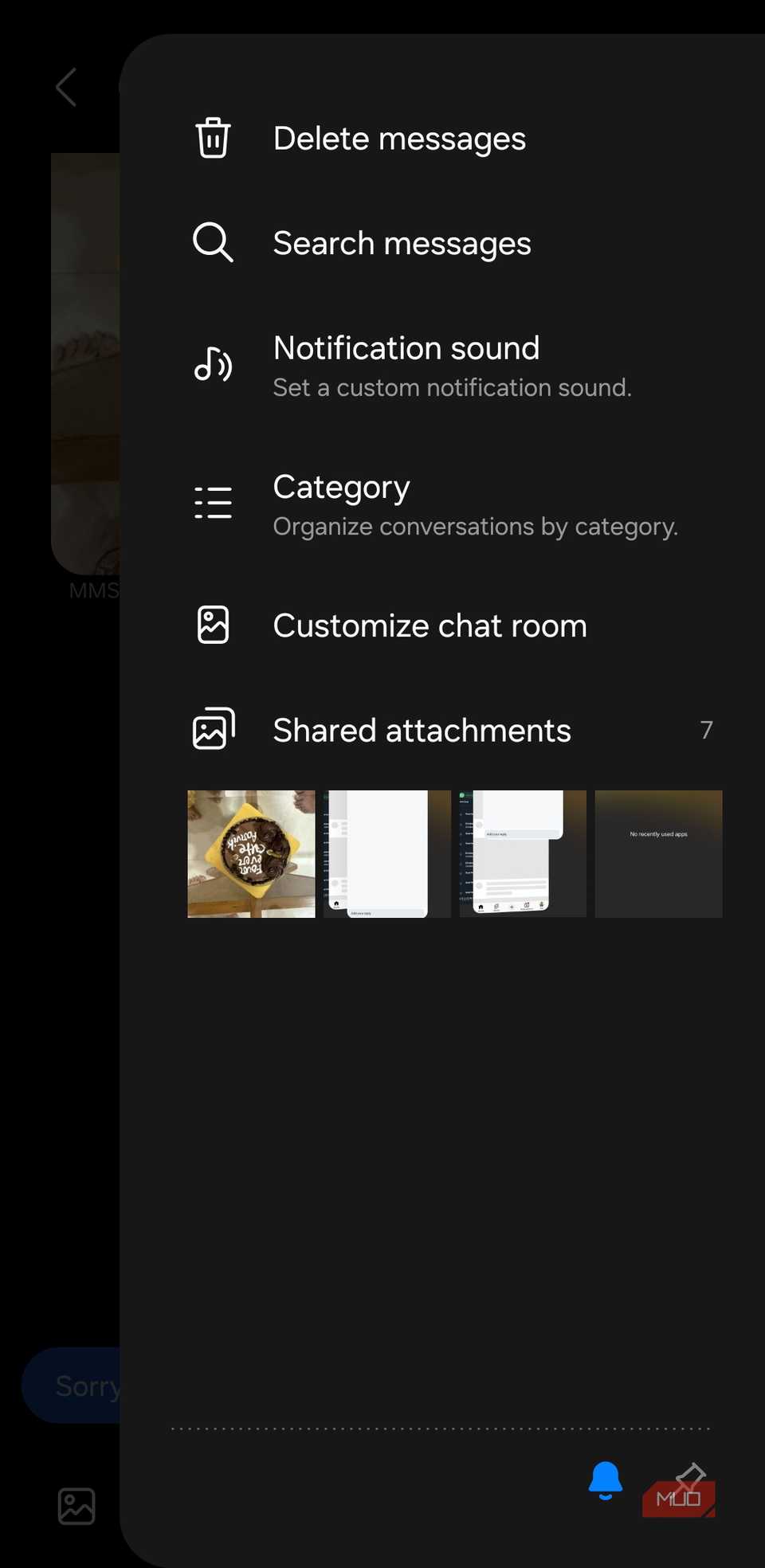Tap the Category list icon
Viewport: 765px width, 1568px height.
(x=213, y=503)
